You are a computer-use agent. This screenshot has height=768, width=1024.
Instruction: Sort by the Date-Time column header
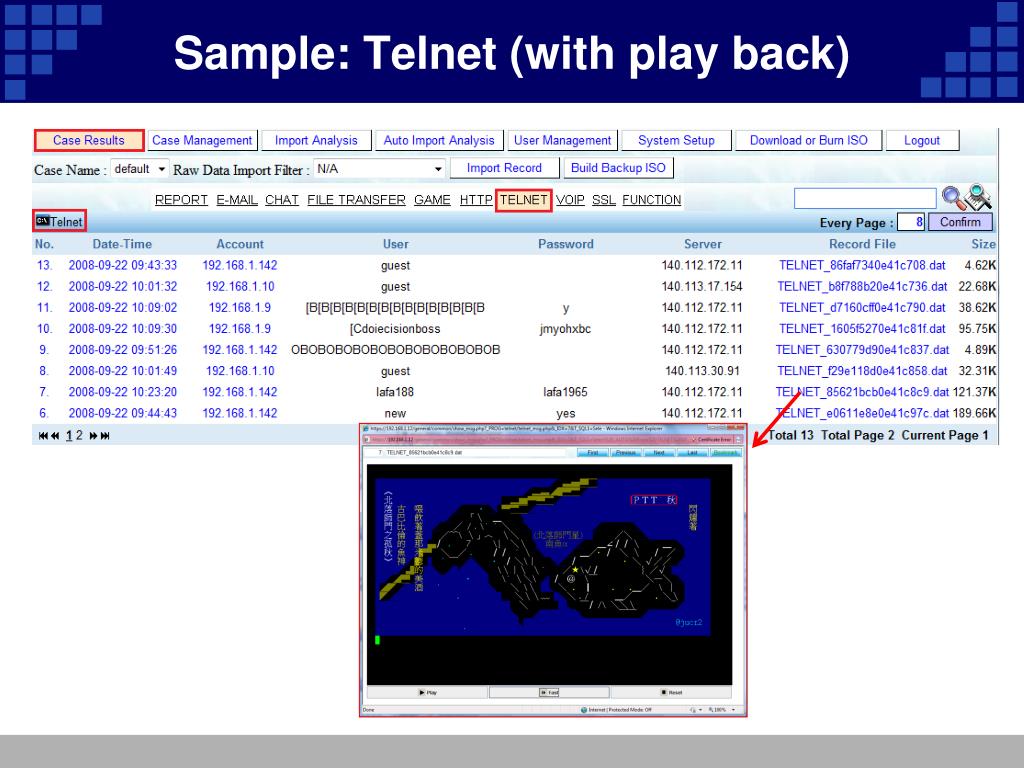[122, 244]
